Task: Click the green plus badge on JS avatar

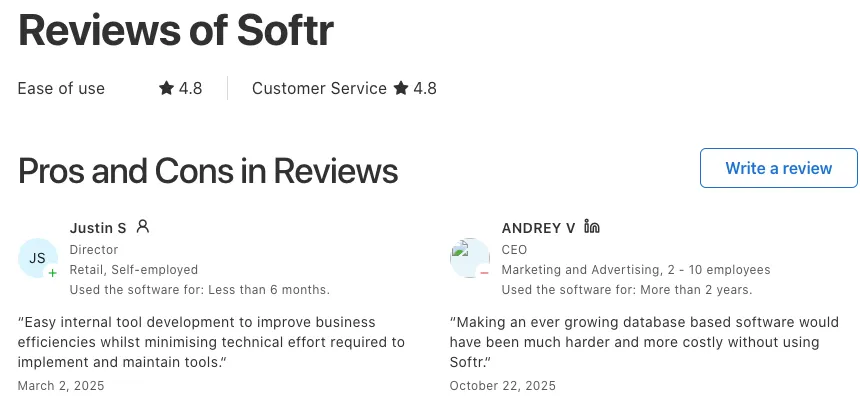Action: click(52, 272)
